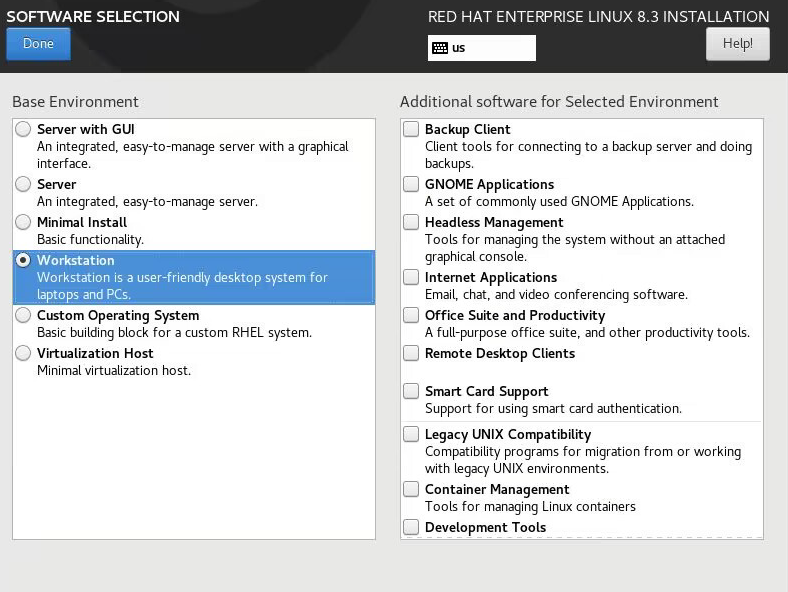Viewport: 788px width, 592px height.
Task: Click 'Email, chat, and video conferencing software.' text
Action: (556, 294)
